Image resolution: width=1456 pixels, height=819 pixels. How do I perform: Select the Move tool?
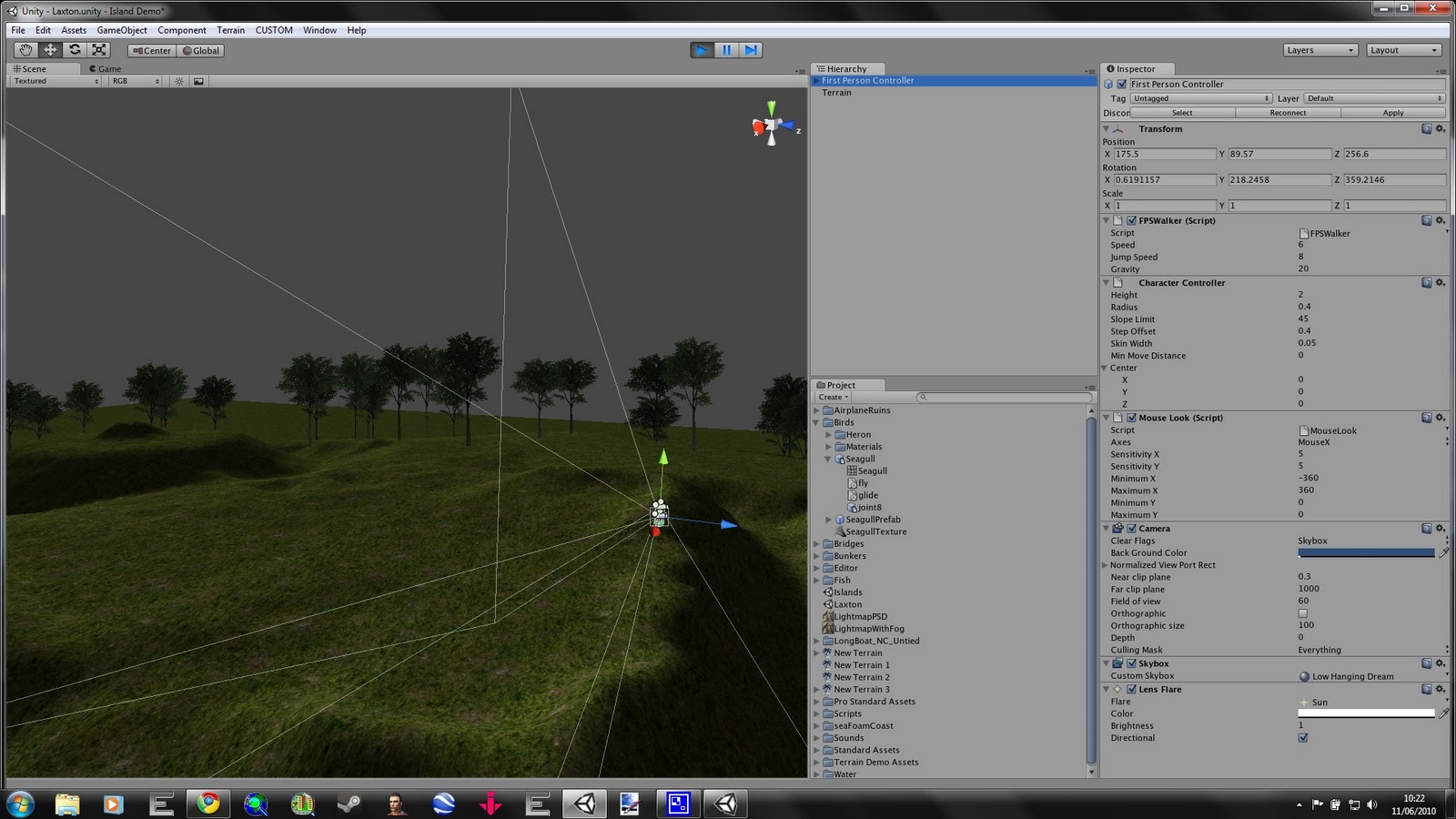(49, 50)
